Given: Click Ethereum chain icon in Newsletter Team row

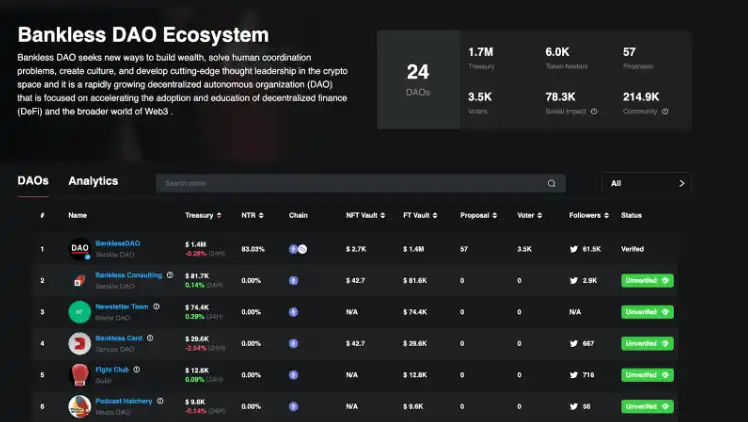Looking at the screenshot, I should (293, 312).
